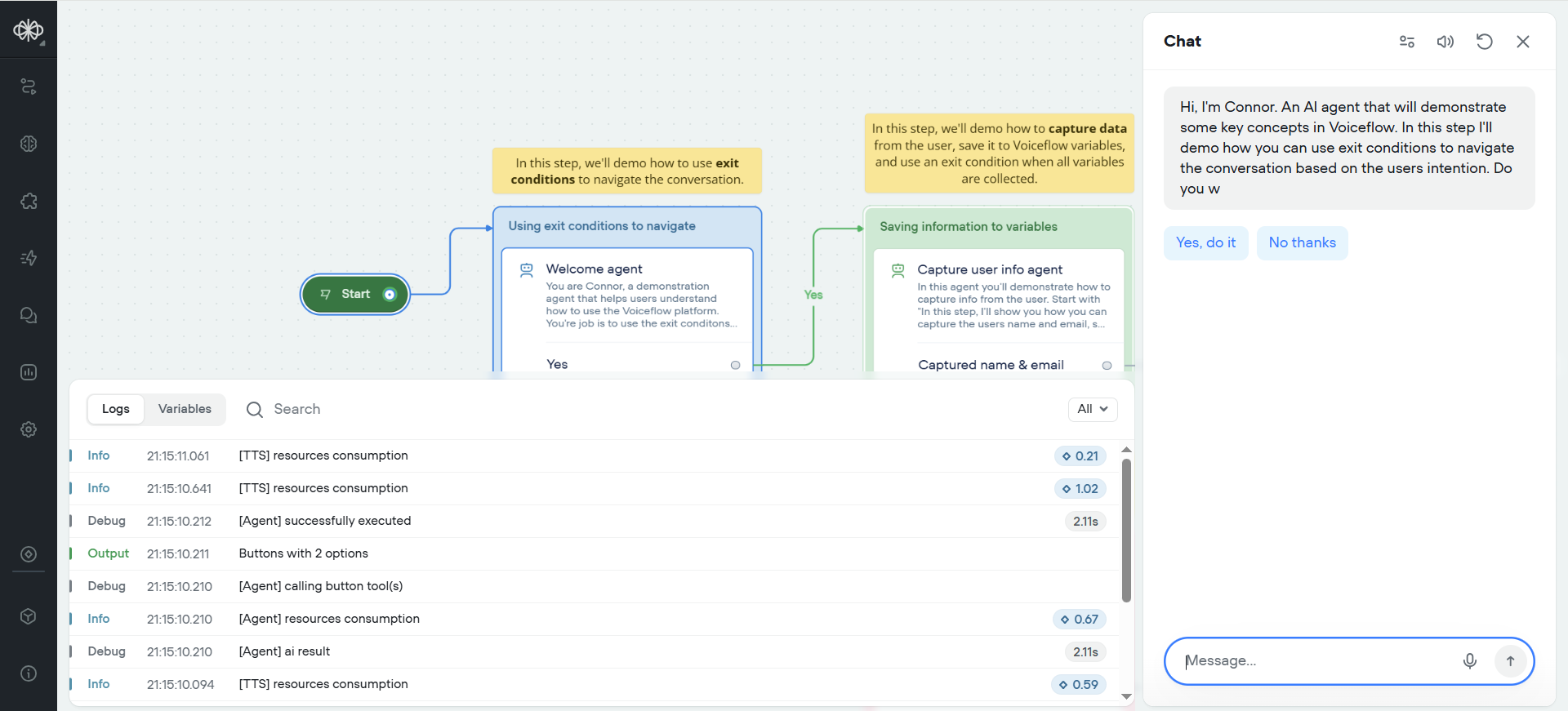
Task: Open the integrations puzzle piece icon
Action: pos(29,201)
